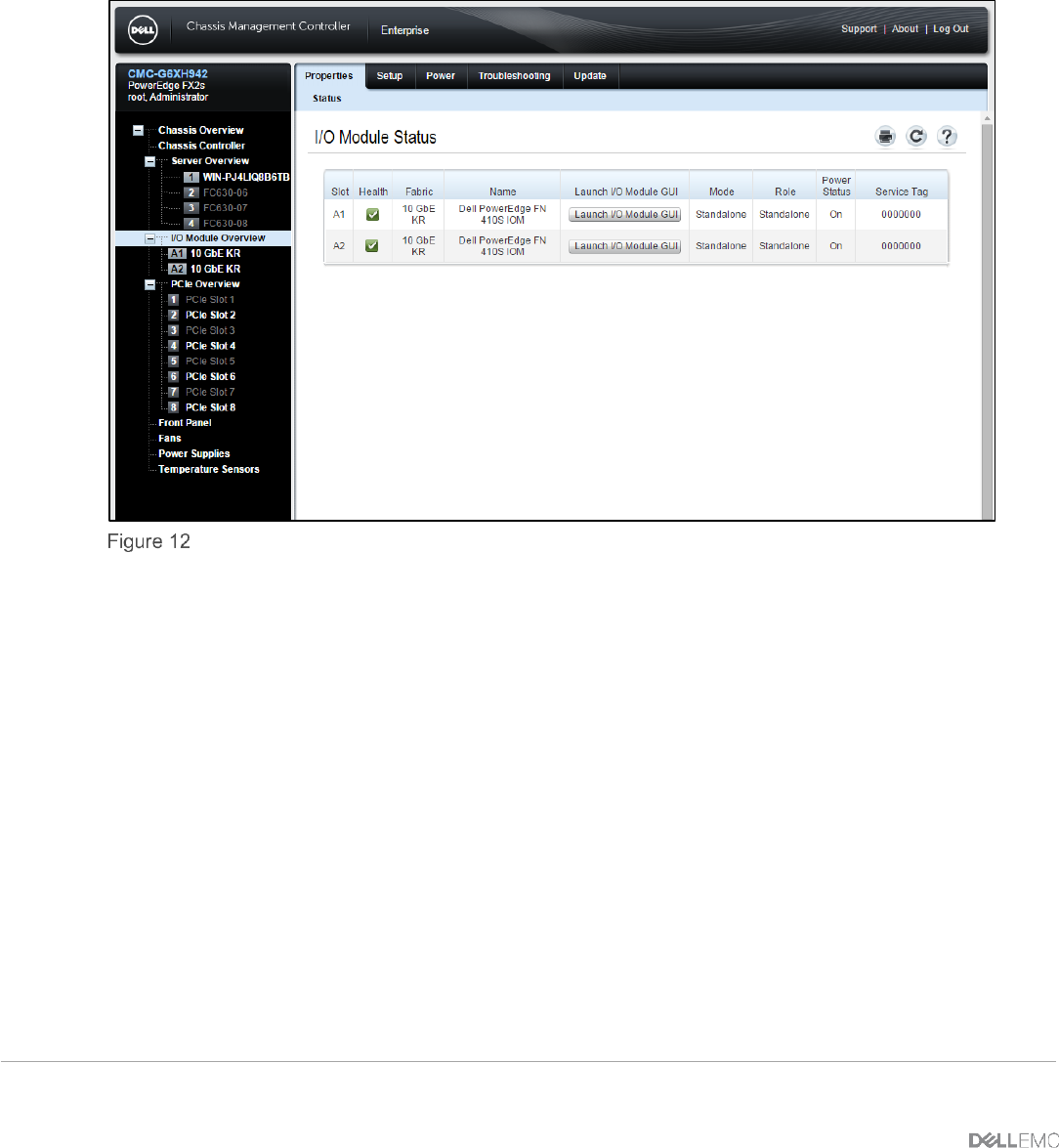This screenshot has width=1059, height=1148.
Task: Select the A1 slot badge in tree
Action: (177, 253)
